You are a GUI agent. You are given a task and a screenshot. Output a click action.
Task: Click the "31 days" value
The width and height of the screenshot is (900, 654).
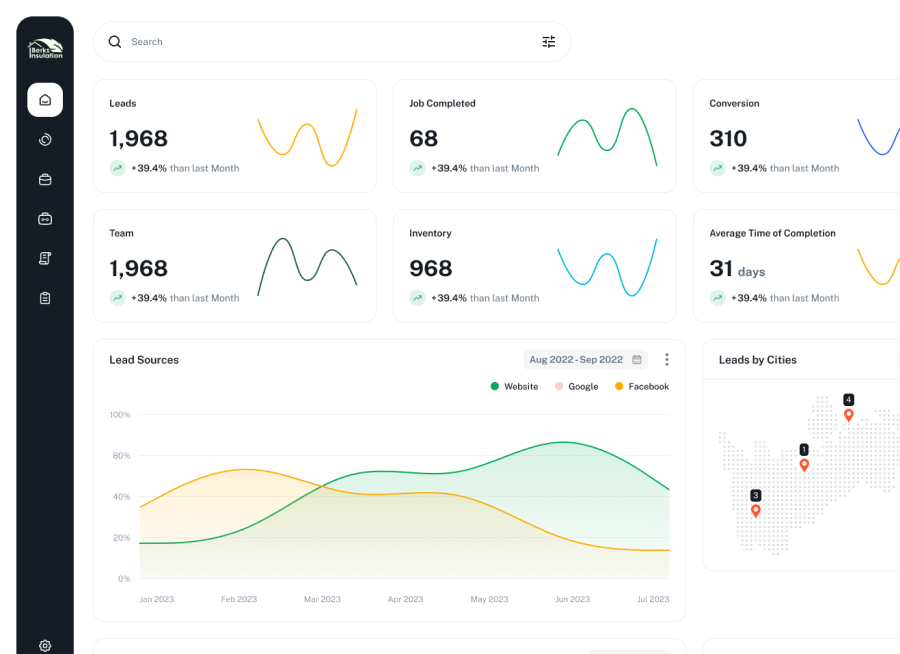point(738,269)
